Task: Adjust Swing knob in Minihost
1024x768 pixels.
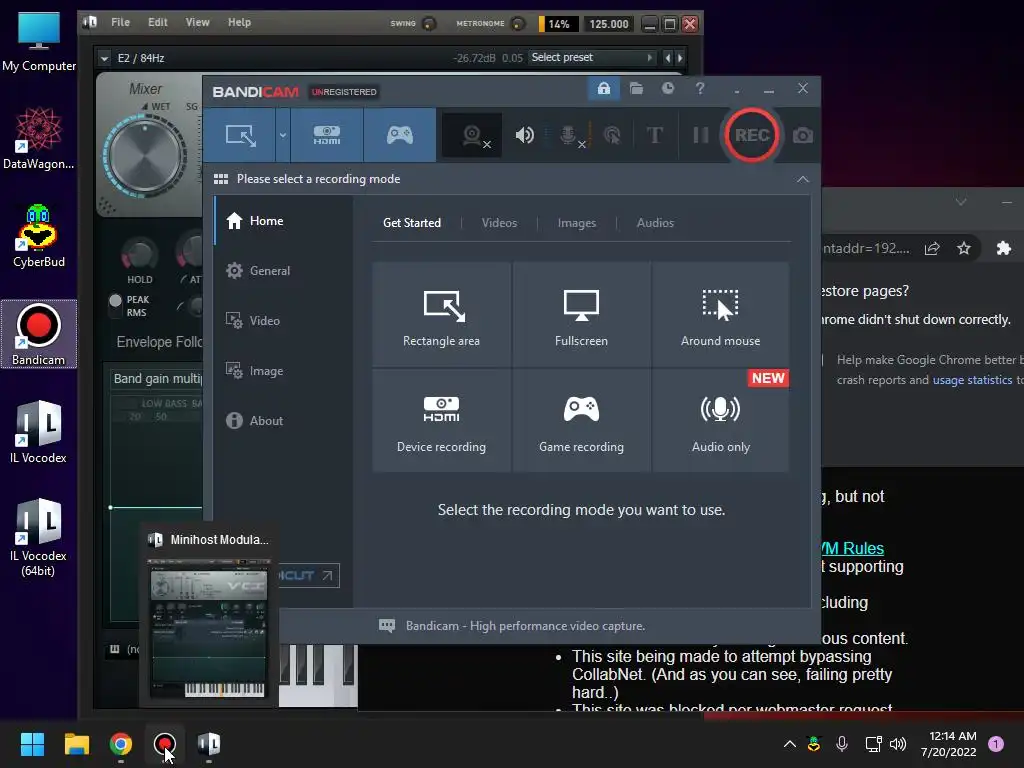Action: [x=429, y=24]
